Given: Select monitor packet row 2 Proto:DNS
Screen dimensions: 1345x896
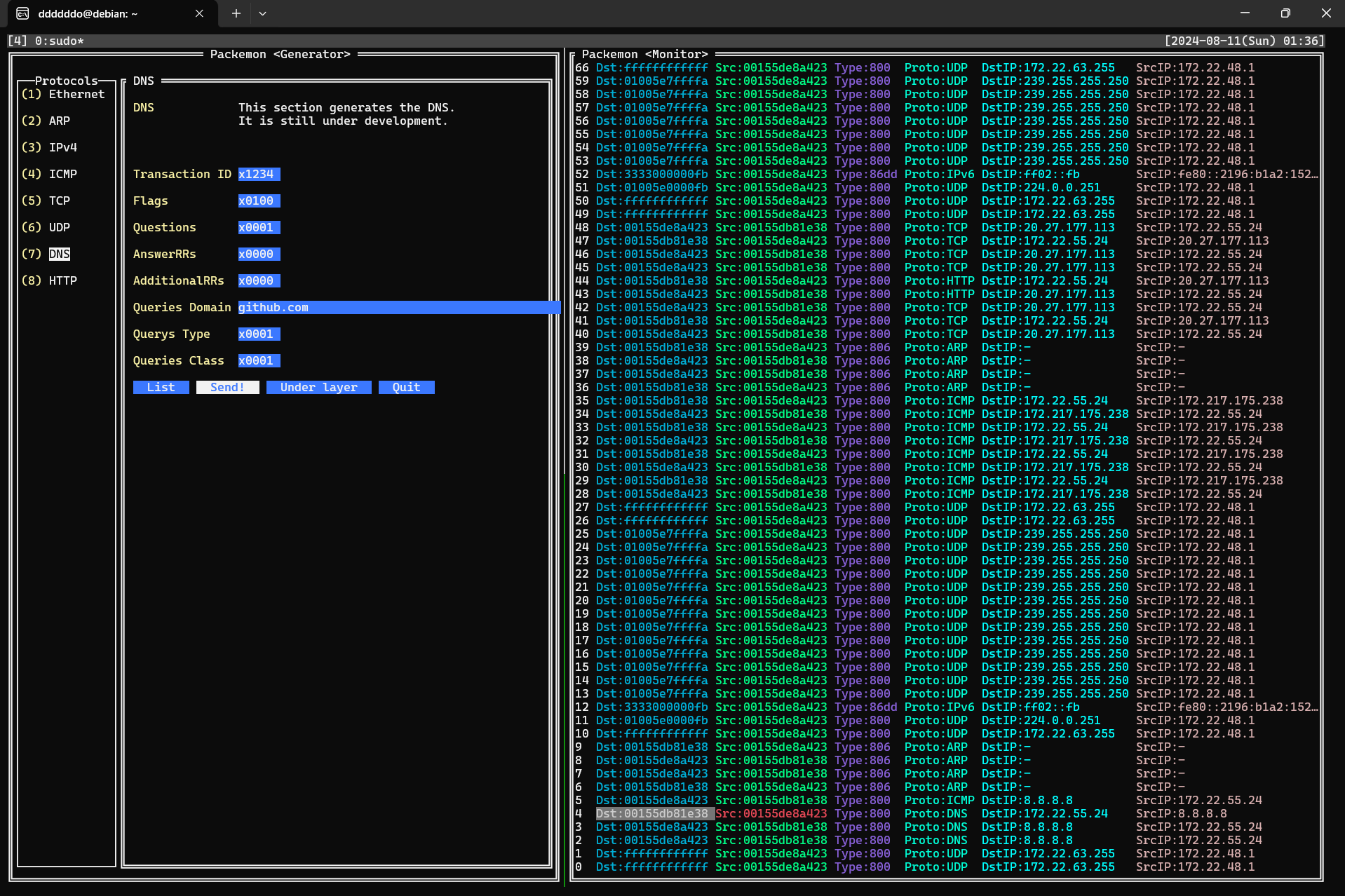Looking at the screenshot, I should tap(947, 840).
